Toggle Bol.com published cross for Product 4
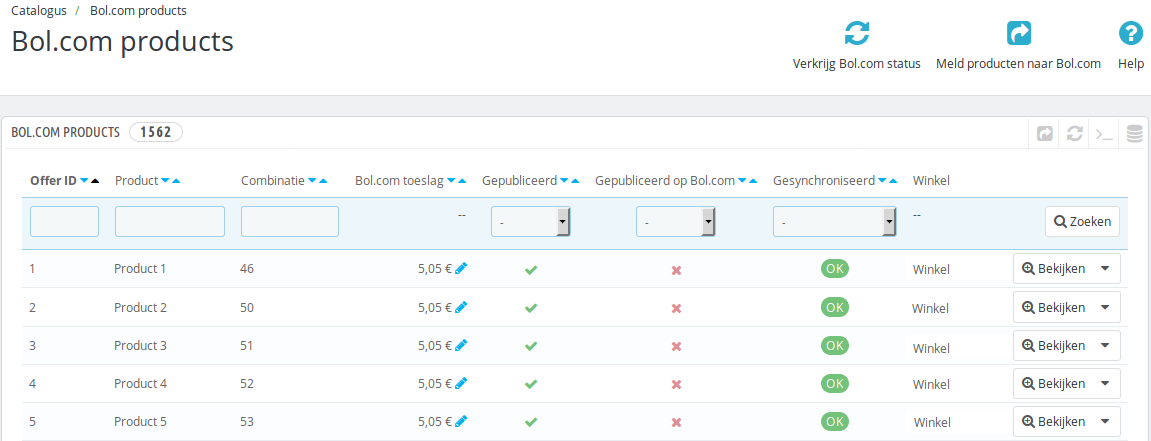Screen dimensions: 1151x441 point(676,384)
